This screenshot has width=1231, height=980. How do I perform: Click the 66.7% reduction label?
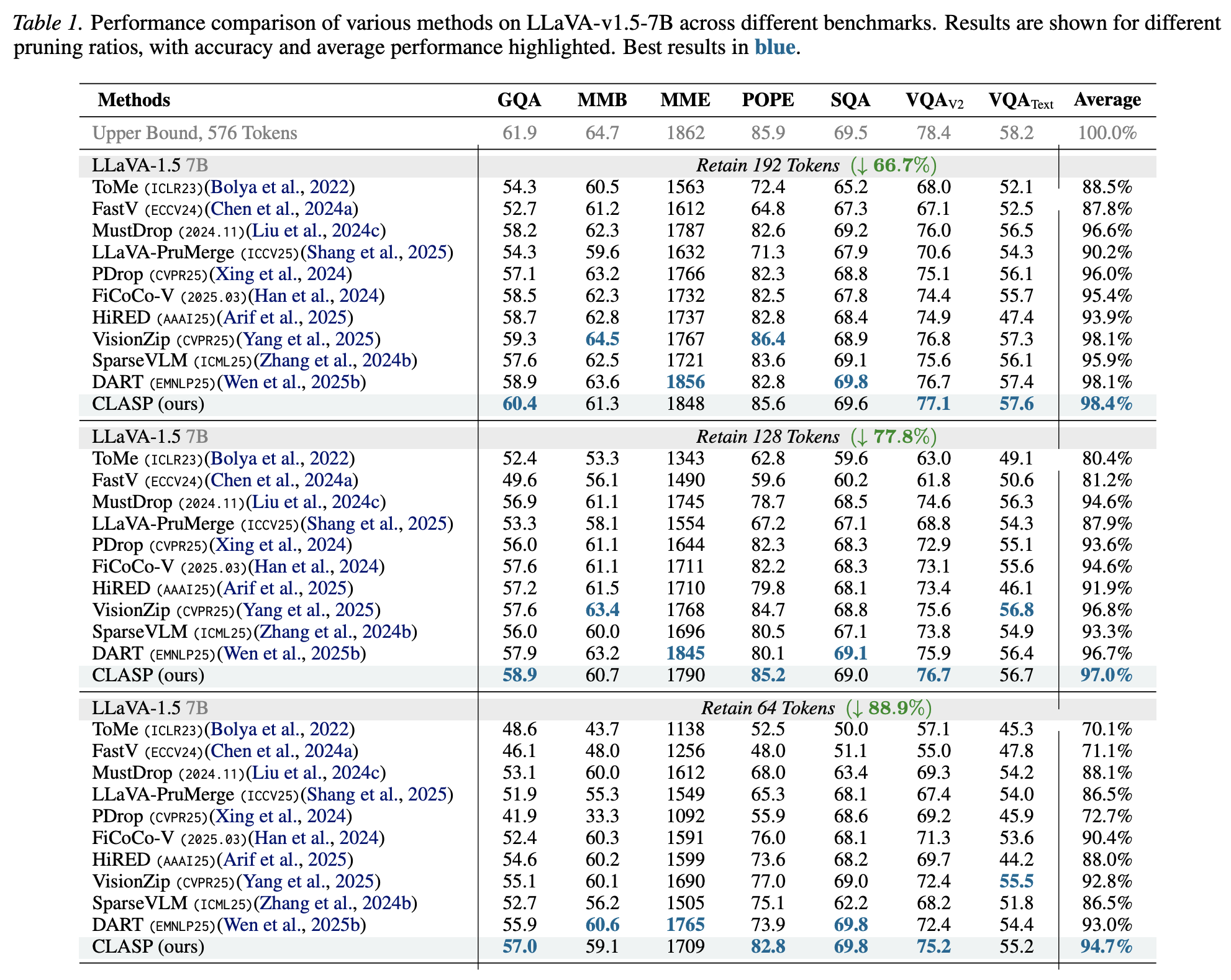tap(893, 165)
